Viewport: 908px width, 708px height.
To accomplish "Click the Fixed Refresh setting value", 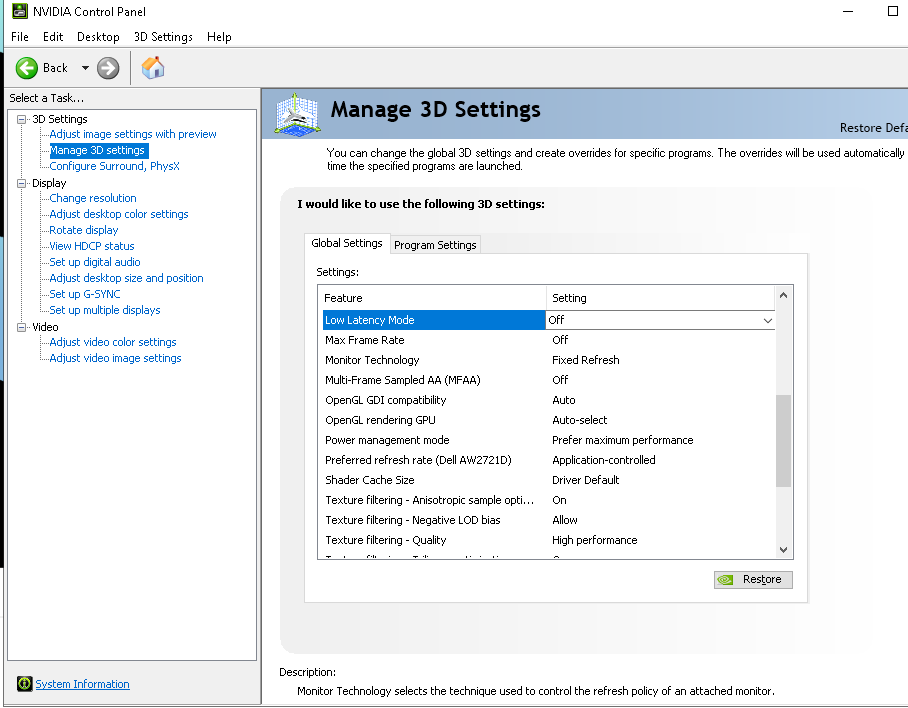I will tap(585, 360).
